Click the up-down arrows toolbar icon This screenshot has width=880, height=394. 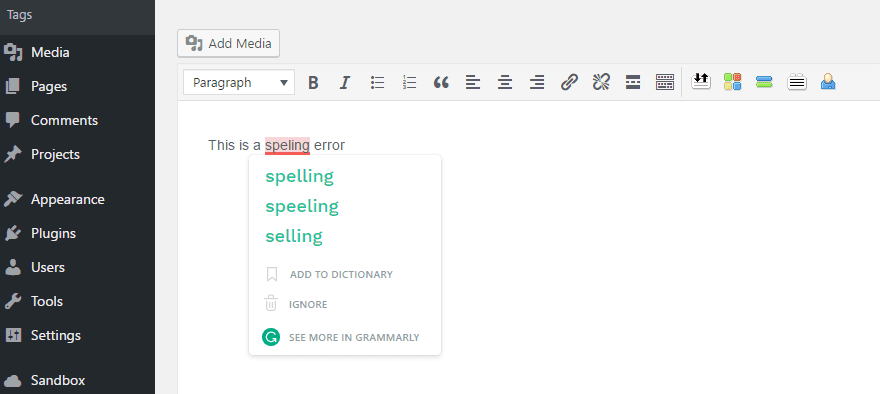click(x=700, y=82)
